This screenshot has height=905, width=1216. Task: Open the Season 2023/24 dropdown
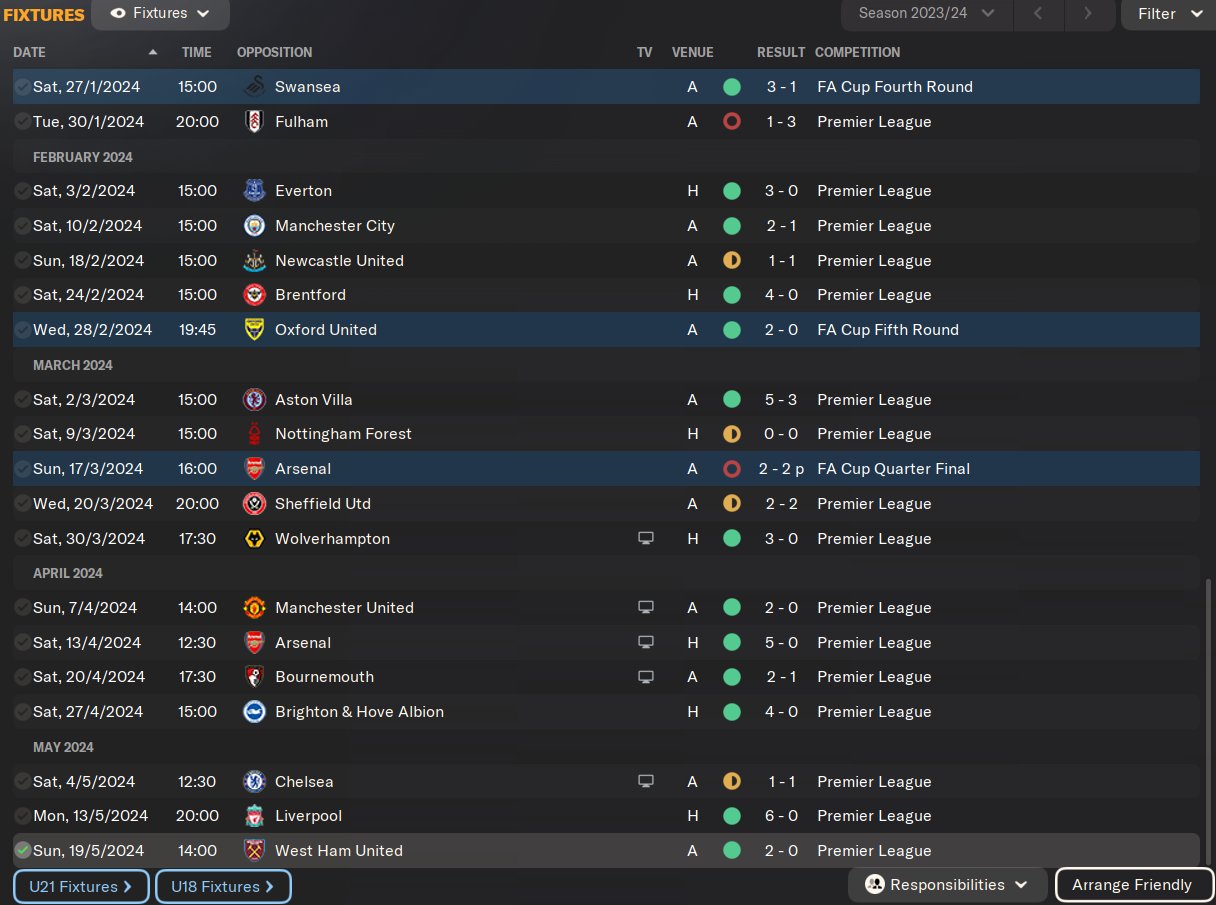pyautogui.click(x=927, y=14)
